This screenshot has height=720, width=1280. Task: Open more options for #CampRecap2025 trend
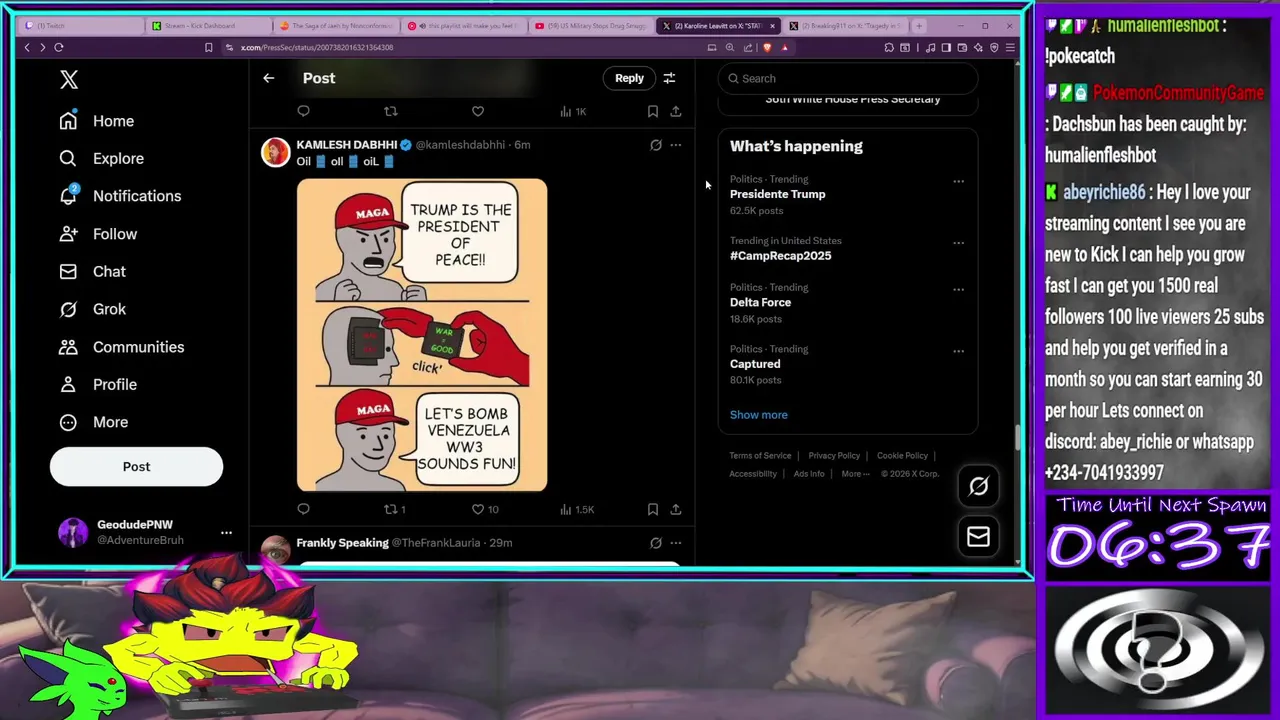tap(958, 243)
